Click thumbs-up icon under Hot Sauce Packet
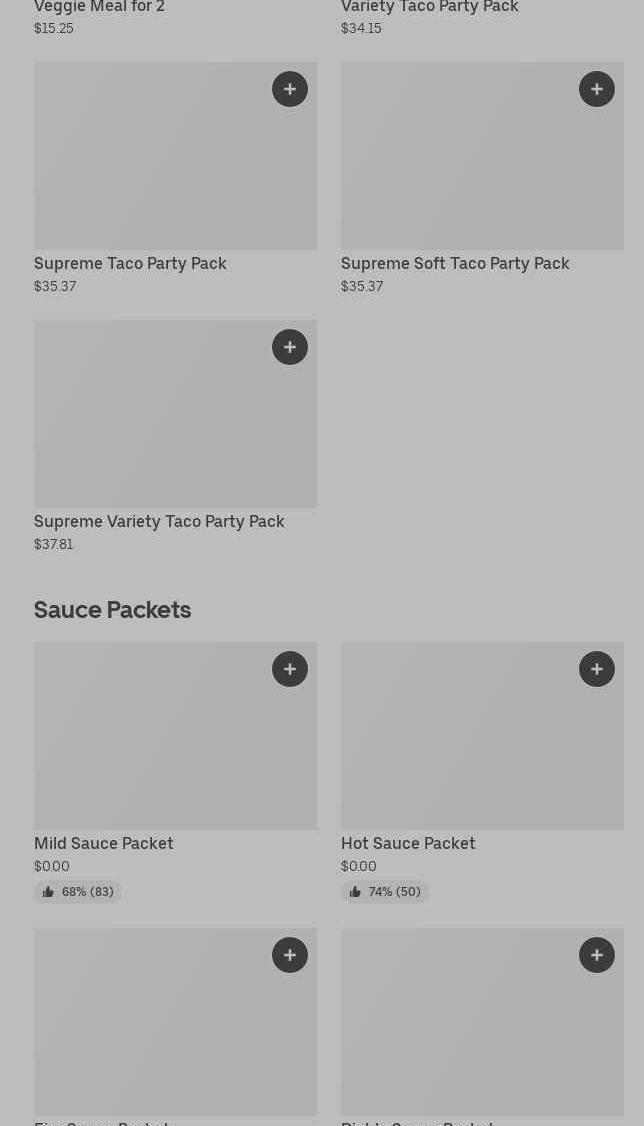 click(355, 892)
